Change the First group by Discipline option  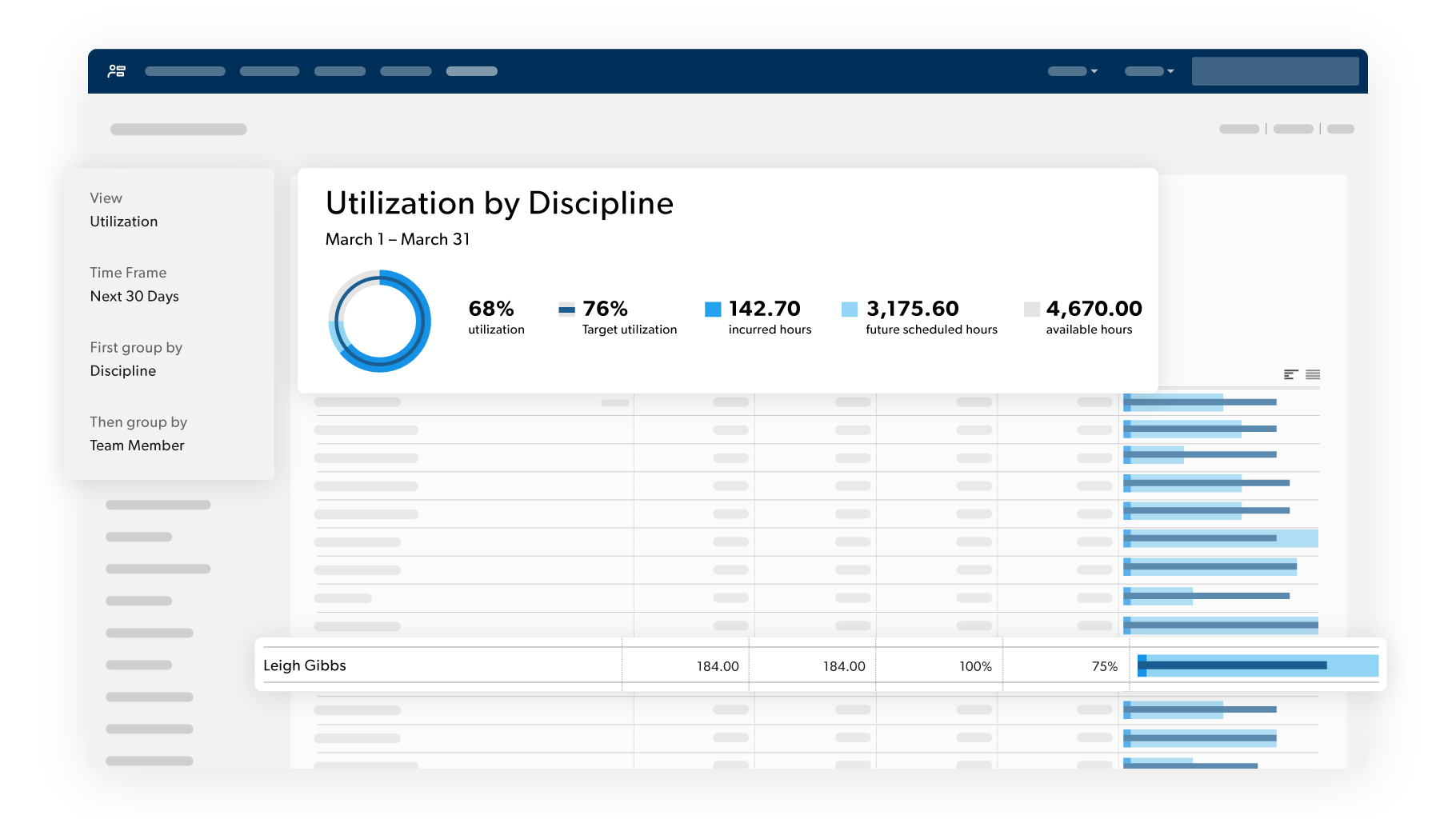coord(123,371)
